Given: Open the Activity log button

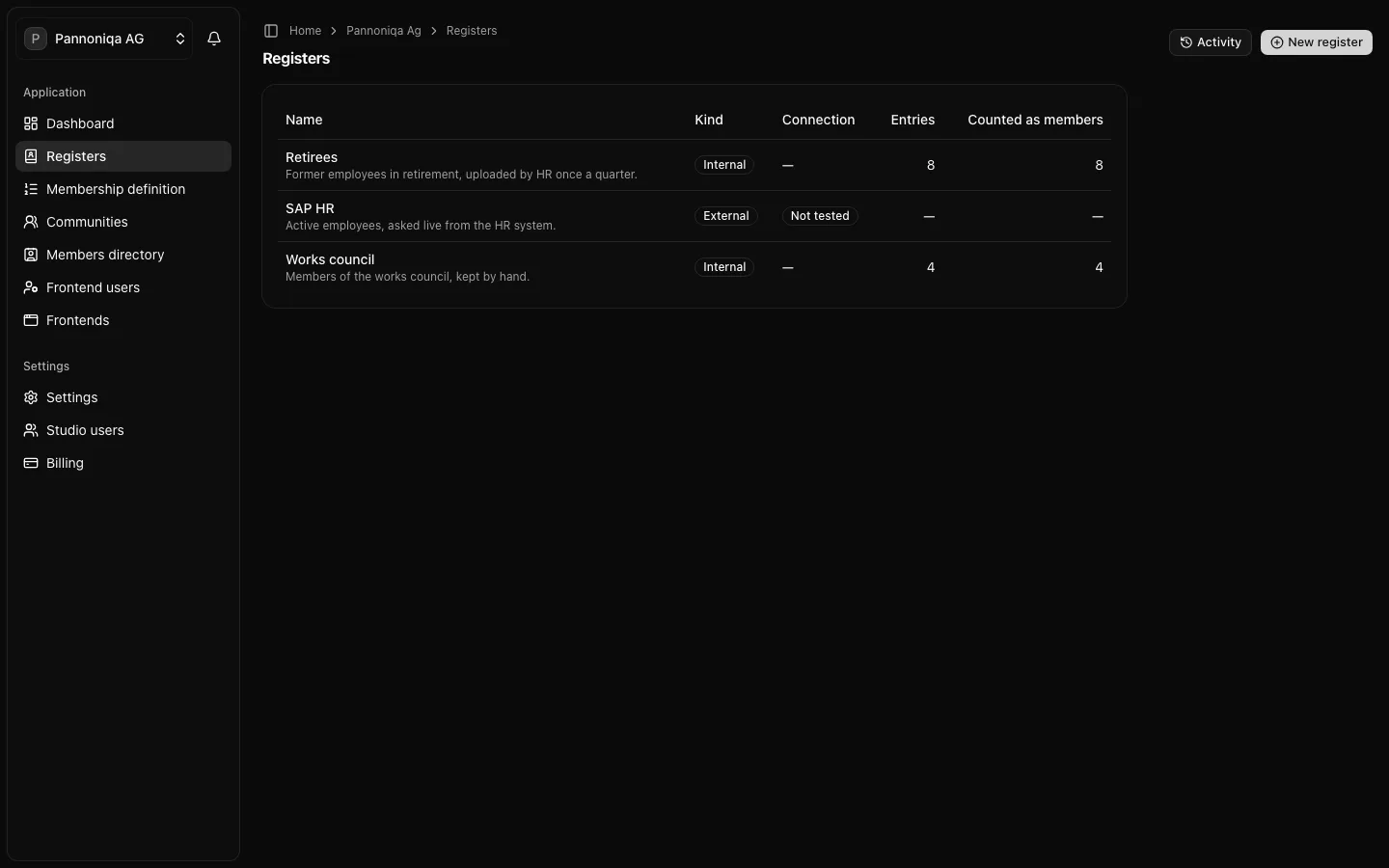Looking at the screenshot, I should coord(1211,42).
